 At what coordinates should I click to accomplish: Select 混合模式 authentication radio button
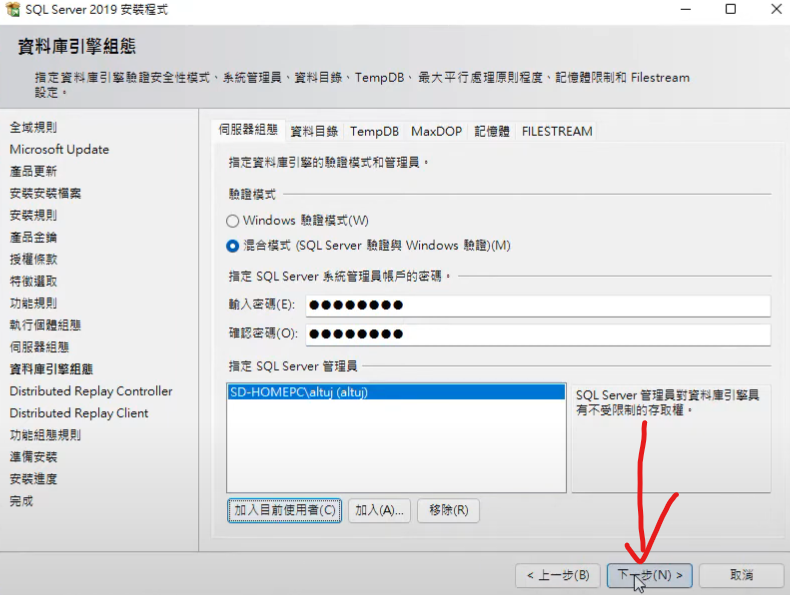point(232,246)
